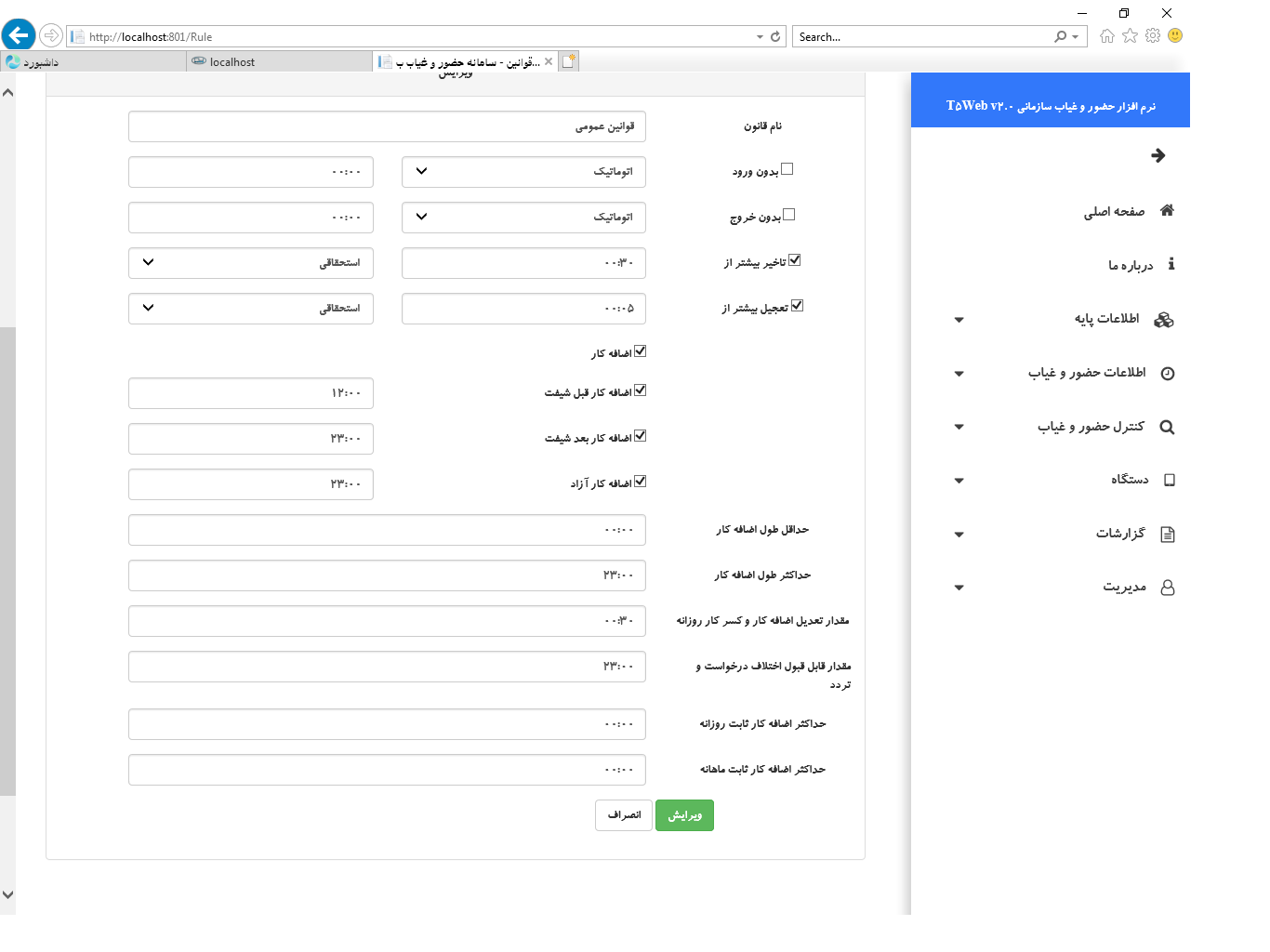
Task: Click the page vertical scrollbar thumb
Action: [x=7, y=562]
